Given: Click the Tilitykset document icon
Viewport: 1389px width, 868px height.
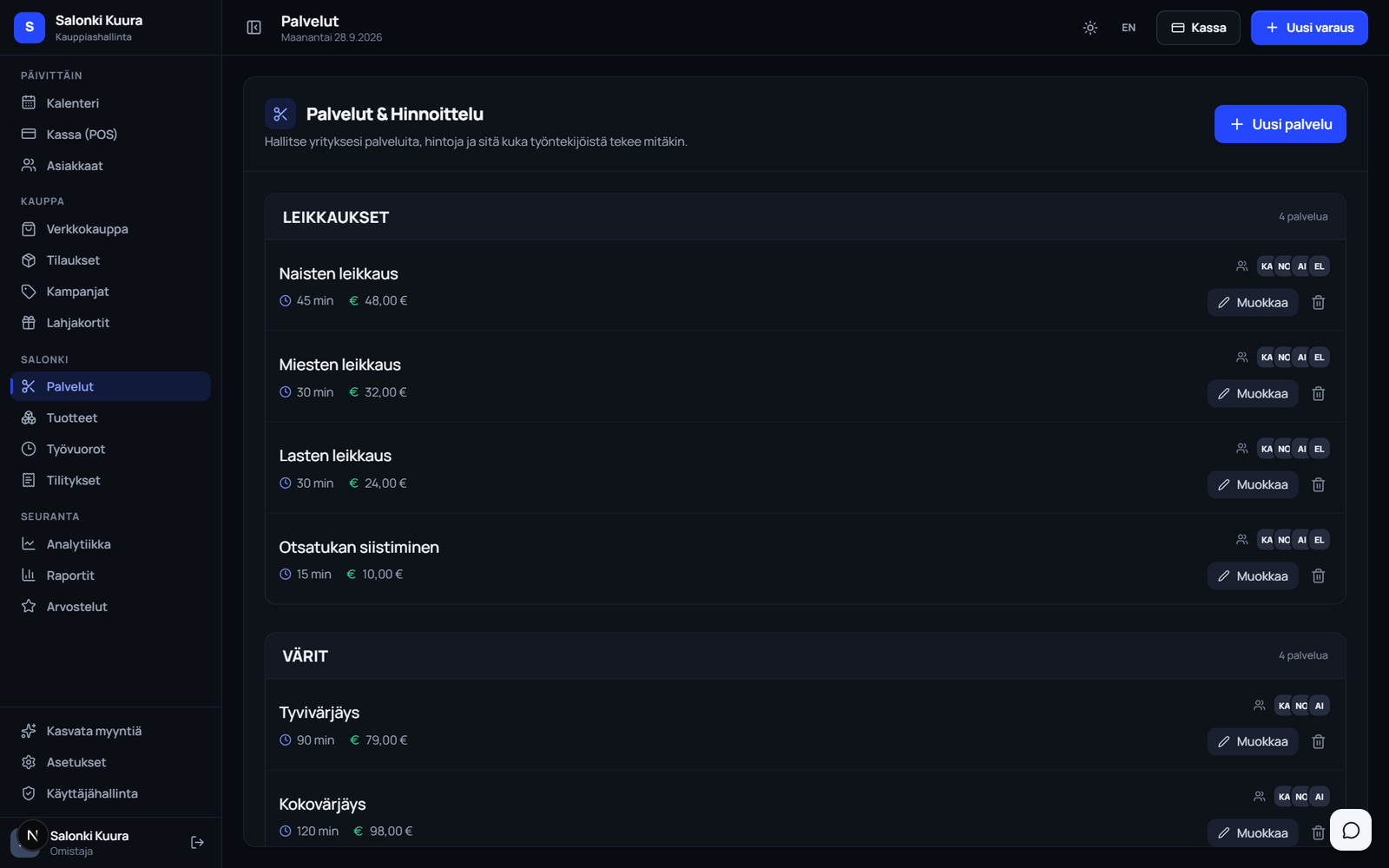Looking at the screenshot, I should [x=29, y=480].
